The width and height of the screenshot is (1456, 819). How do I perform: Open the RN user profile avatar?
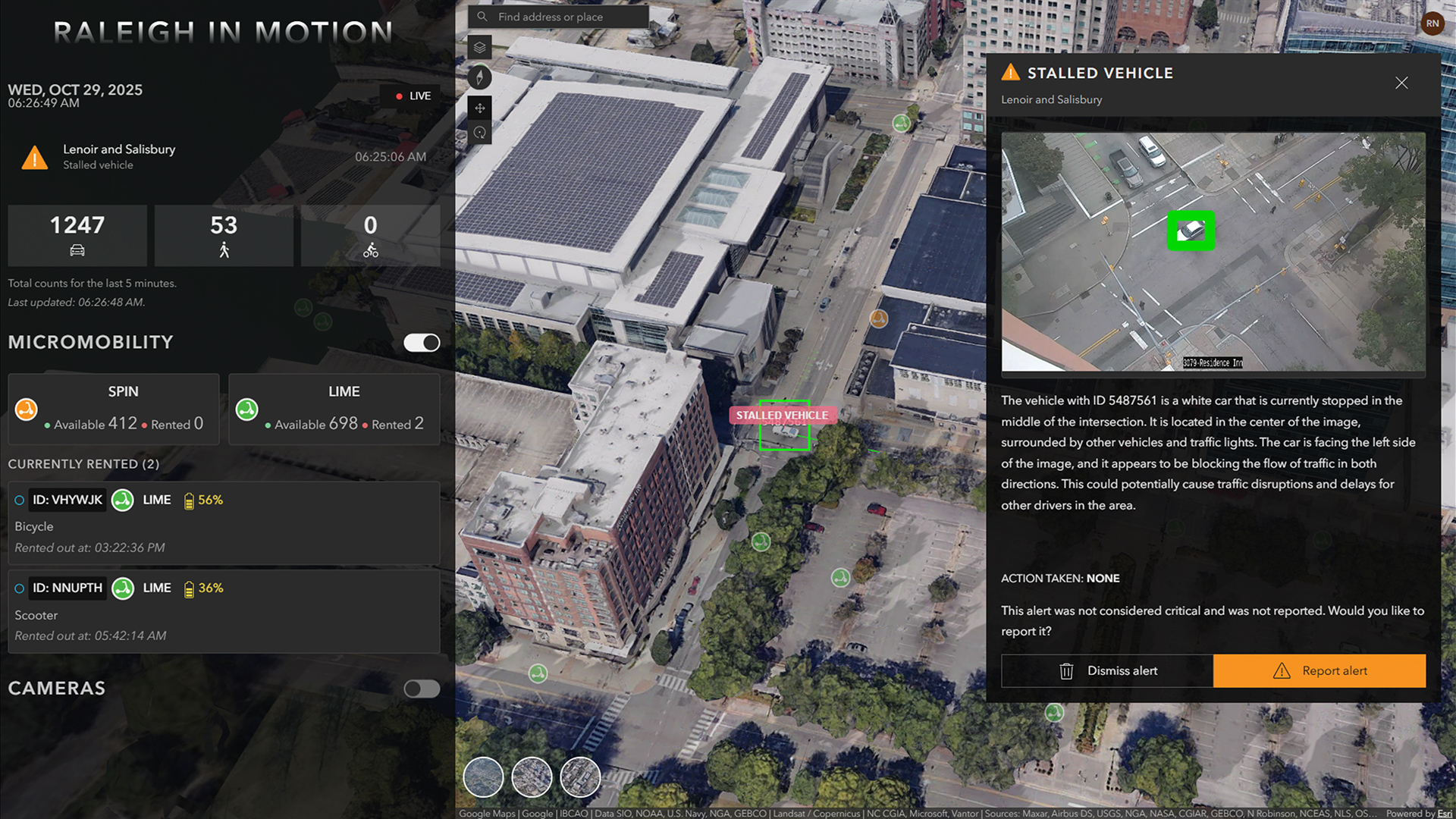[1432, 24]
